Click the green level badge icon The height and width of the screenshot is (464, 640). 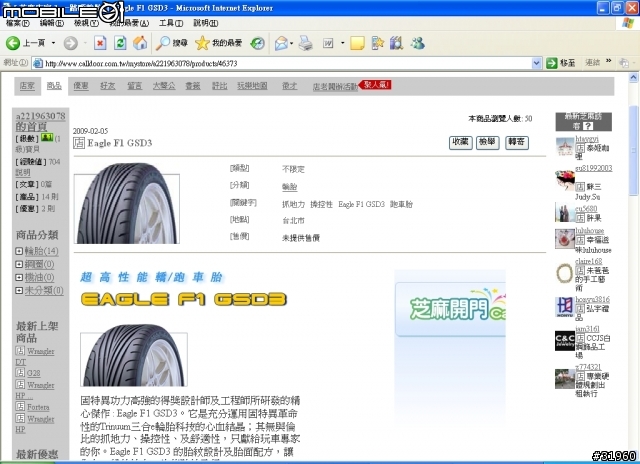pos(47,138)
